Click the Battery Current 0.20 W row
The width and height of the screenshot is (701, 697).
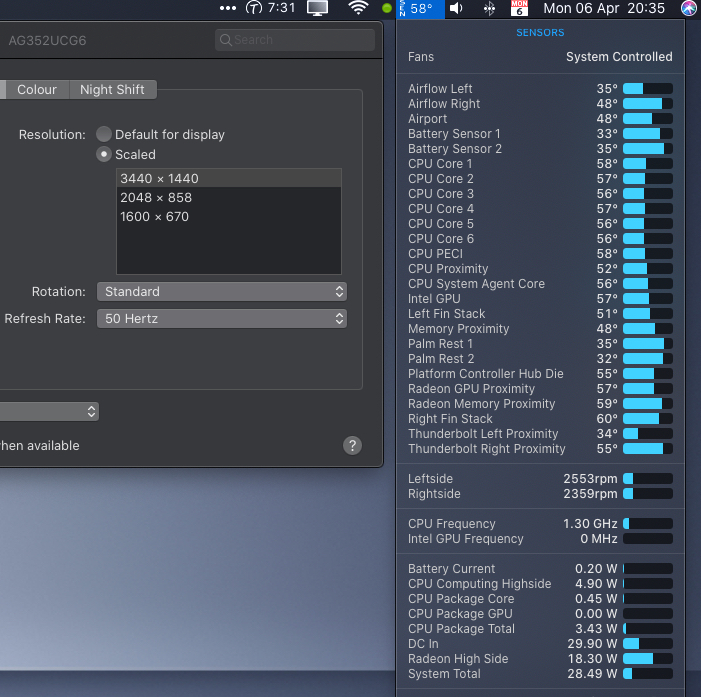tap(540, 569)
